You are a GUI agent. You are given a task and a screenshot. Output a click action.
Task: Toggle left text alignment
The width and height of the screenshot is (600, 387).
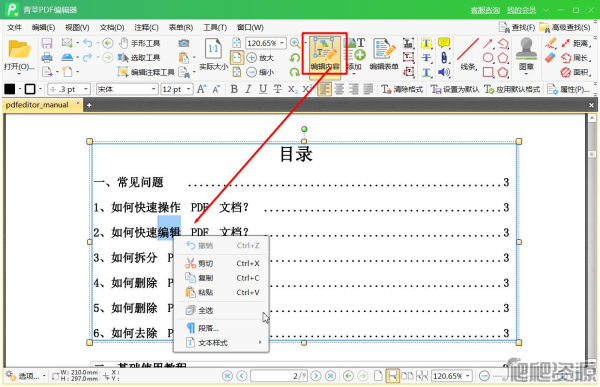click(x=324, y=89)
